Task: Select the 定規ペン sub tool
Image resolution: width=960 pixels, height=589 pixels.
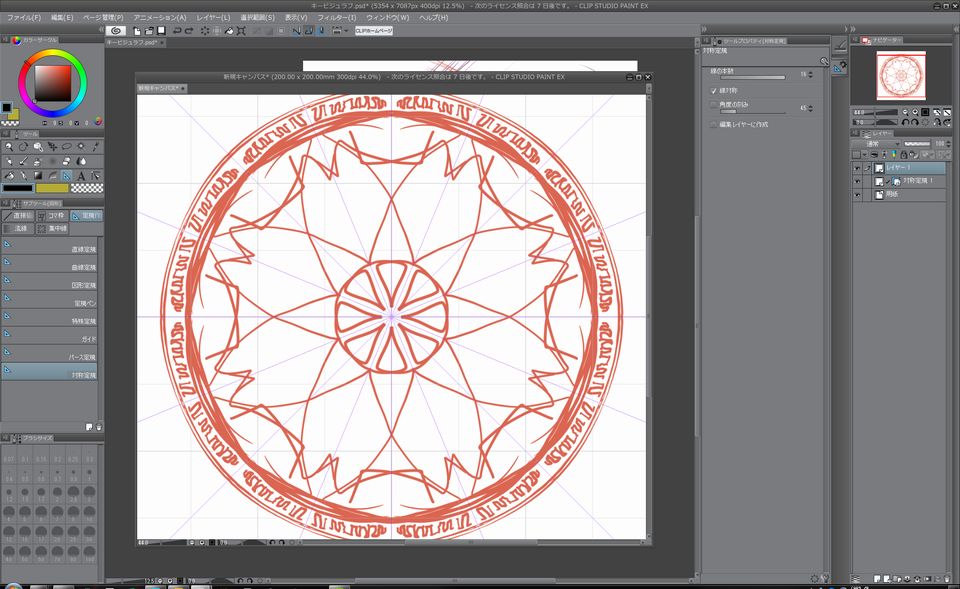Action: tap(50, 299)
